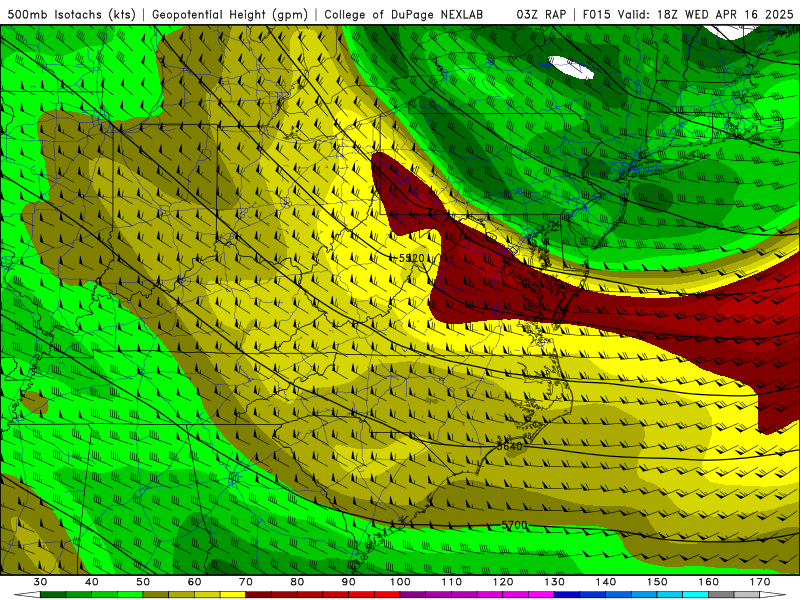Click the 90 knot value on color scale
Image resolution: width=800 pixels, height=600 pixels.
pyautogui.click(x=348, y=582)
